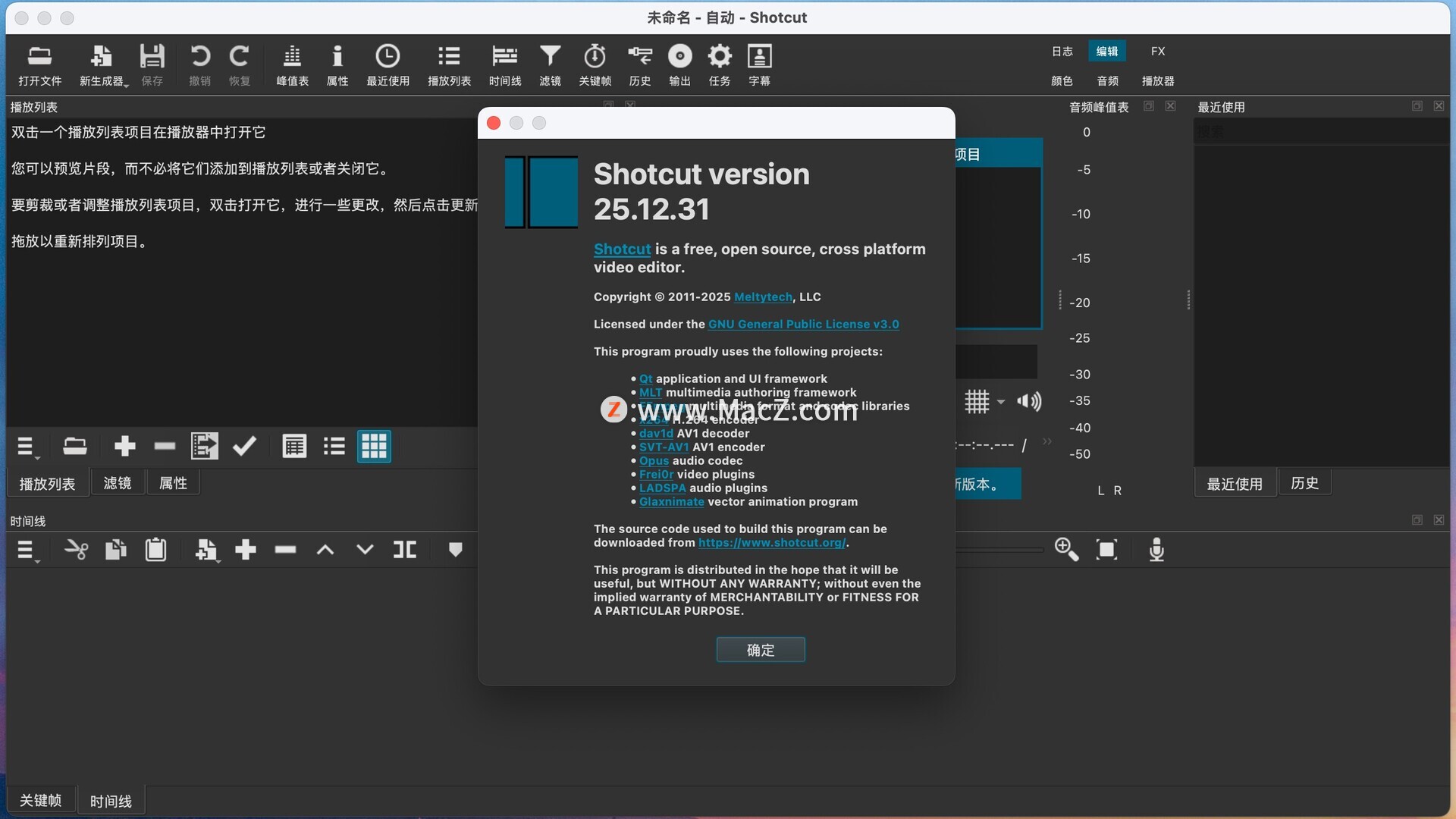1456x819 pixels.
Task: Click split at playhead icon in timeline
Action: 405,550
